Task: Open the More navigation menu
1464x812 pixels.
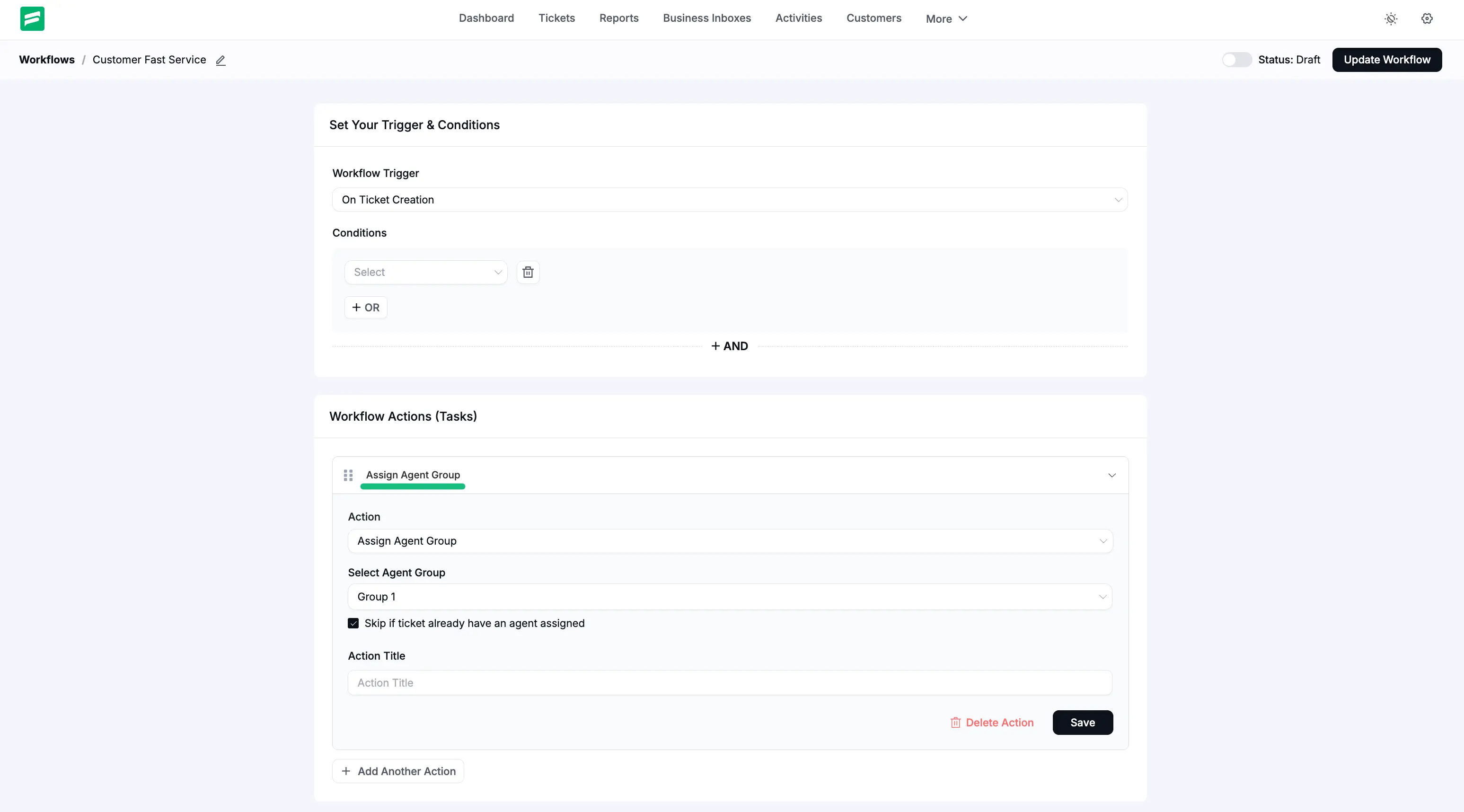Action: [x=946, y=19]
